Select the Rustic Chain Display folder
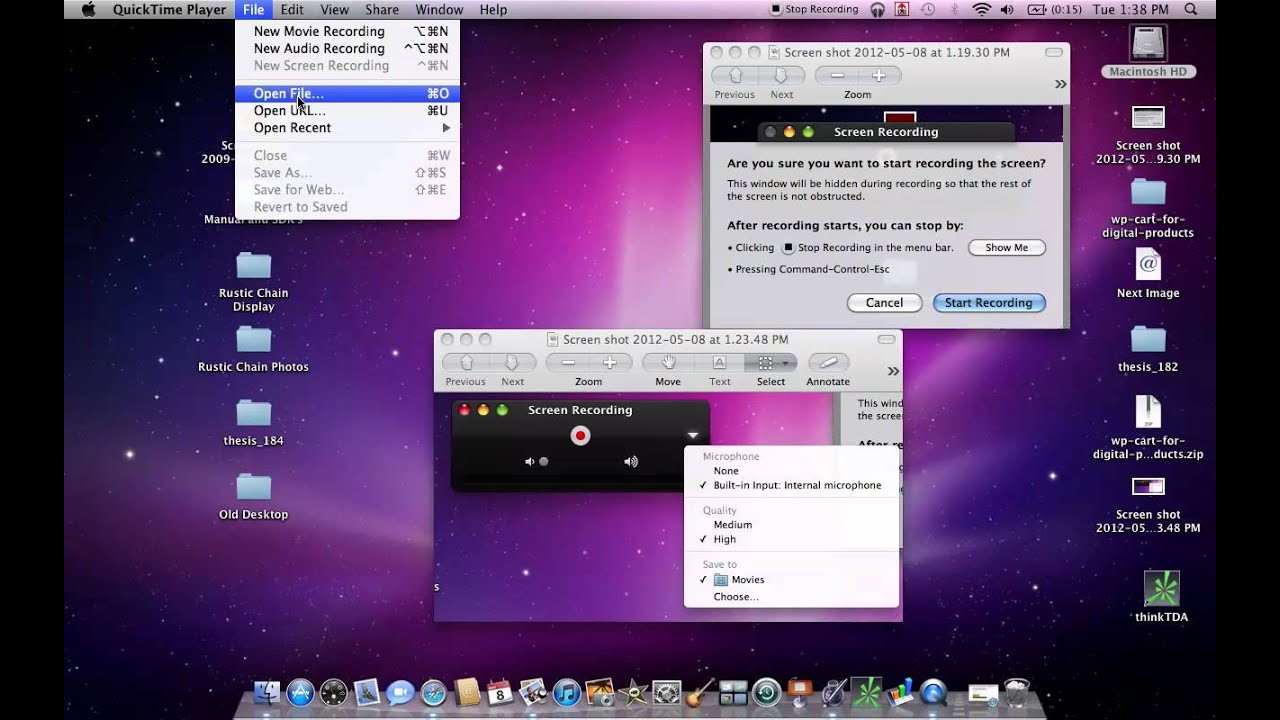Image resolution: width=1280 pixels, height=720 pixels. coord(254,265)
